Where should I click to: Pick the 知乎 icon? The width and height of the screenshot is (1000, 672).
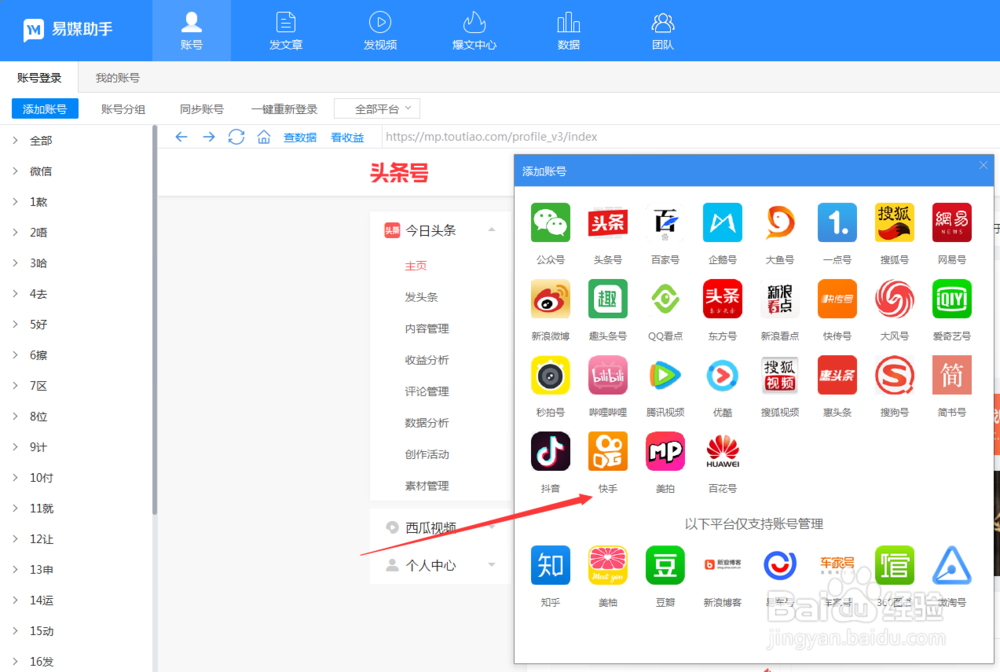point(550,565)
